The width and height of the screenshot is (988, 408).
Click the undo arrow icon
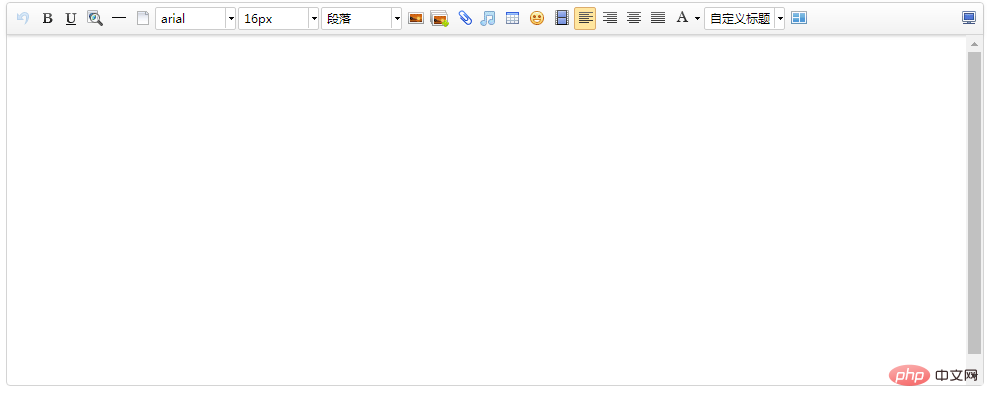[23, 18]
